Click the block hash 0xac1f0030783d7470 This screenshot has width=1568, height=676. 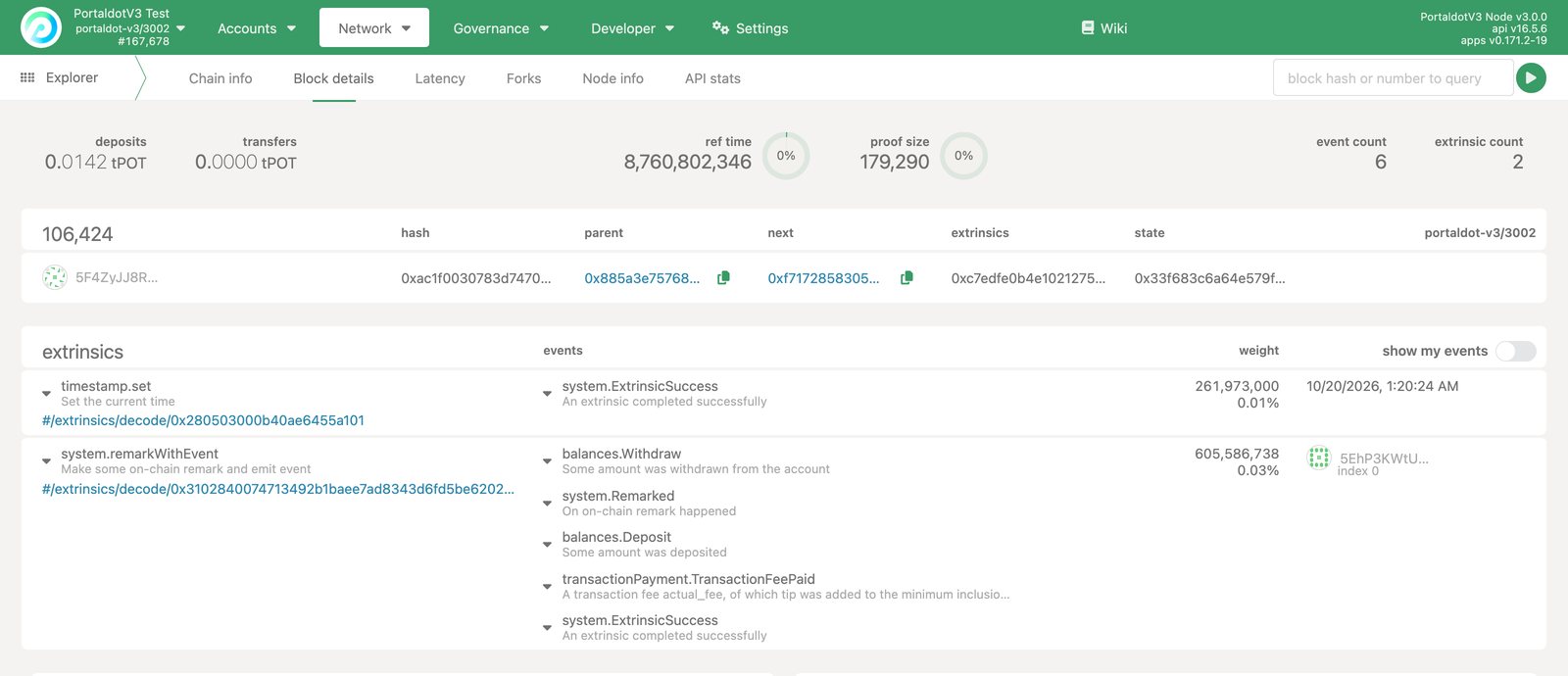pos(475,278)
